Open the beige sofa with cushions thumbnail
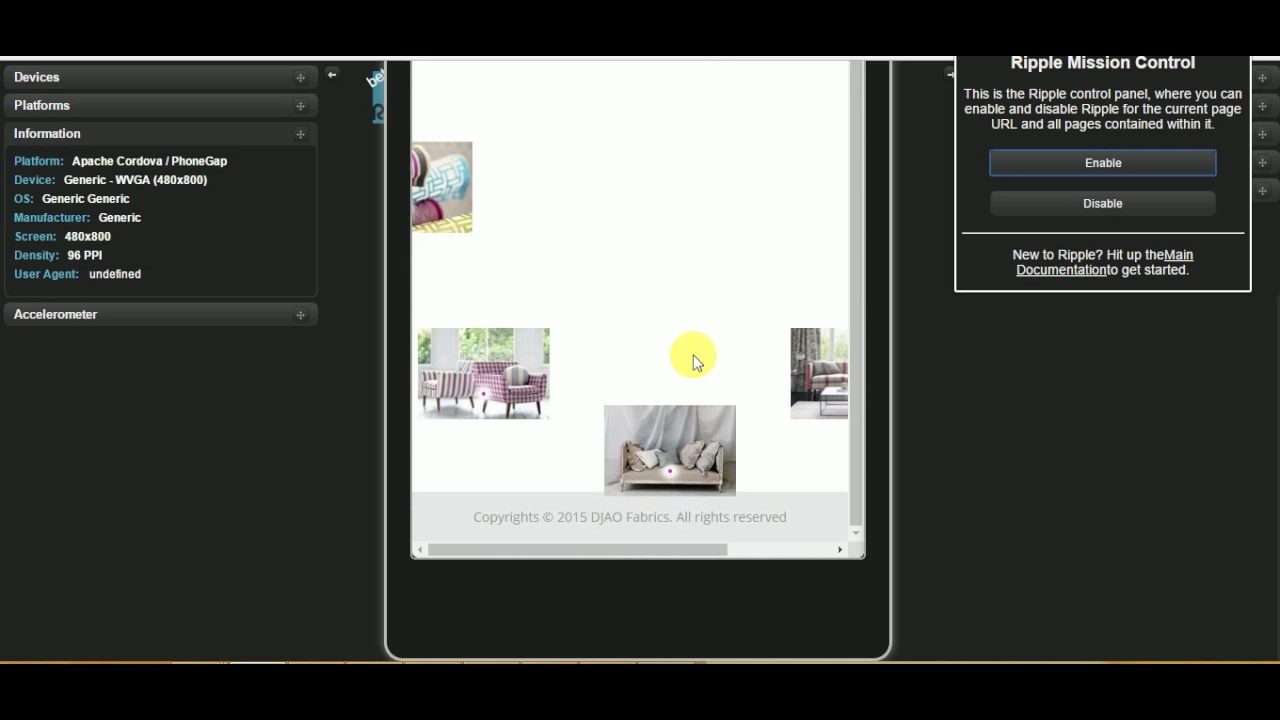The image size is (1280, 720). 670,450
